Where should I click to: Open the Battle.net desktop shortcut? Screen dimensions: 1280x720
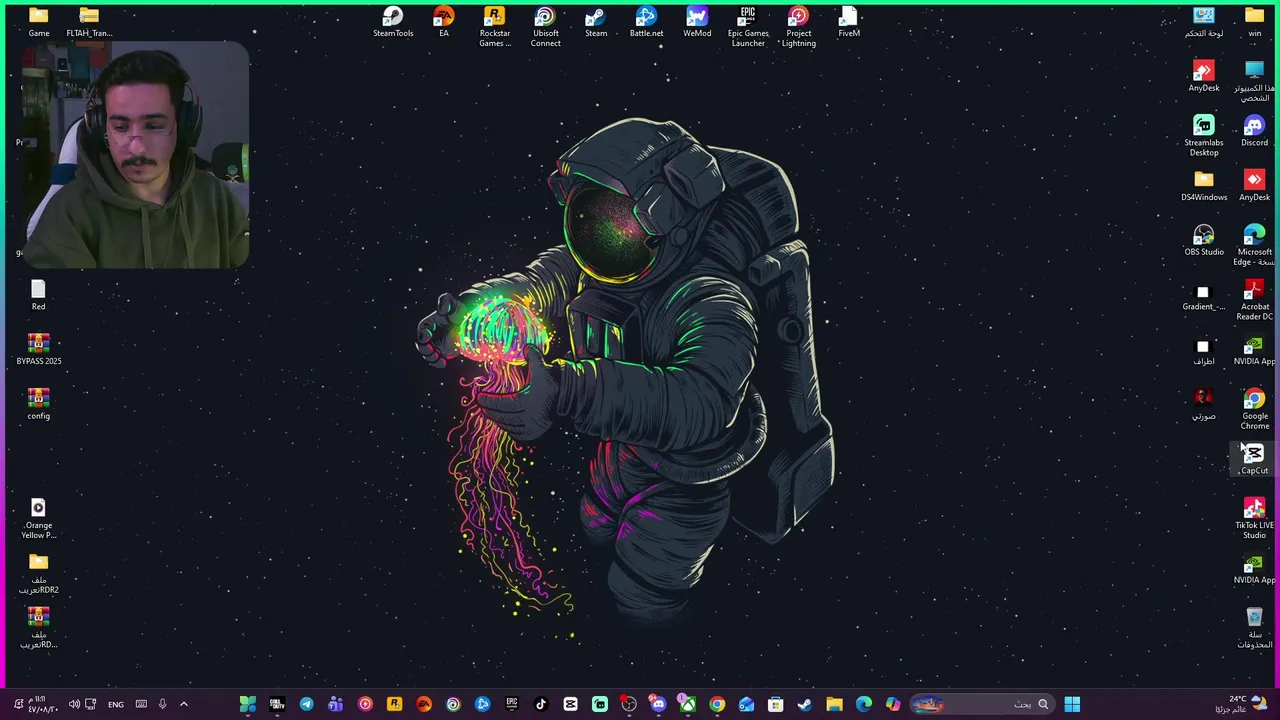pos(646,22)
